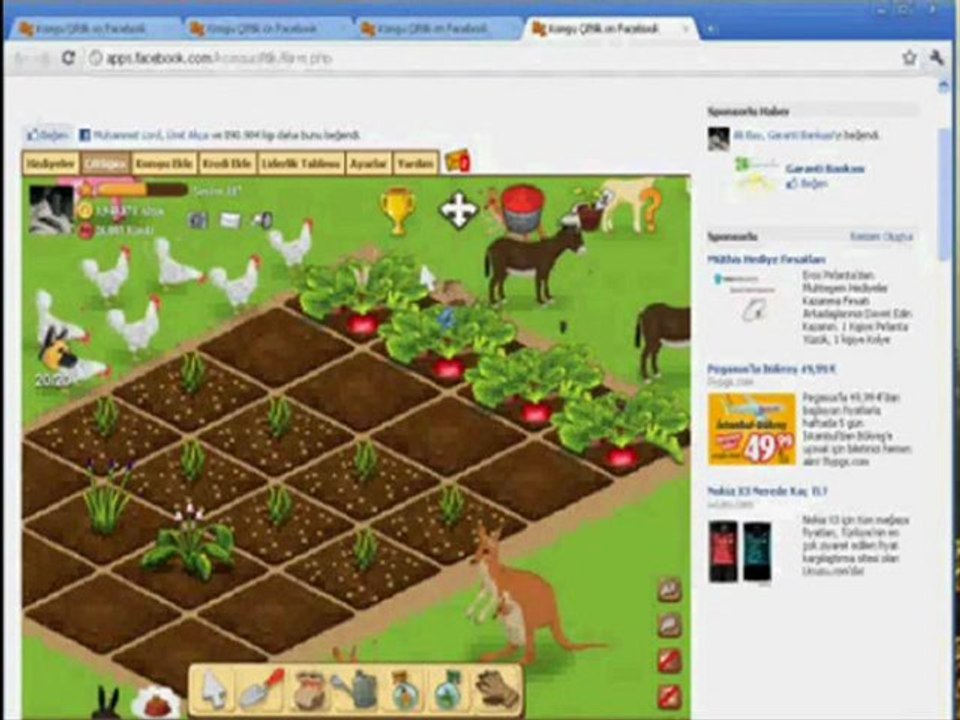Click the apps.facebook.com address bar
Viewport: 960px width, 720px height.
[490, 58]
